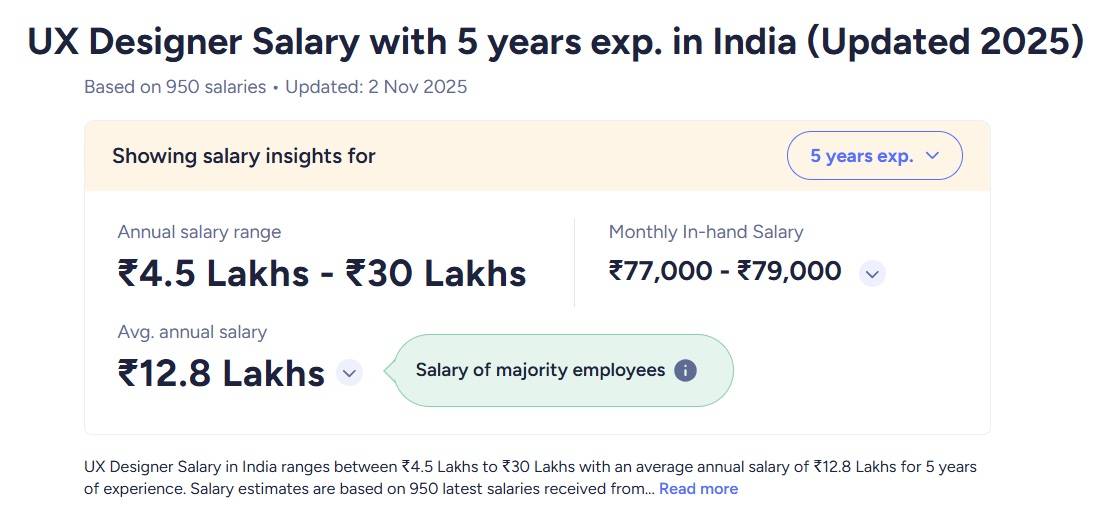Click the "Salary of majority employees" green badge

[540, 370]
